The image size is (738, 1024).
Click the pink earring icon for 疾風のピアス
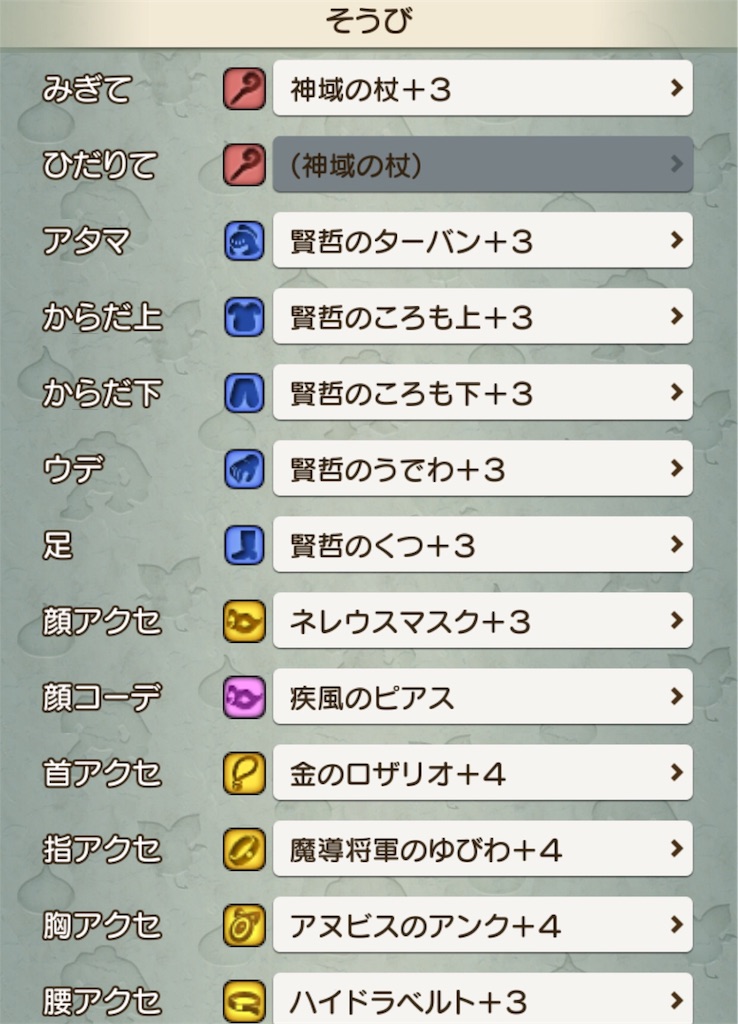(x=244, y=696)
